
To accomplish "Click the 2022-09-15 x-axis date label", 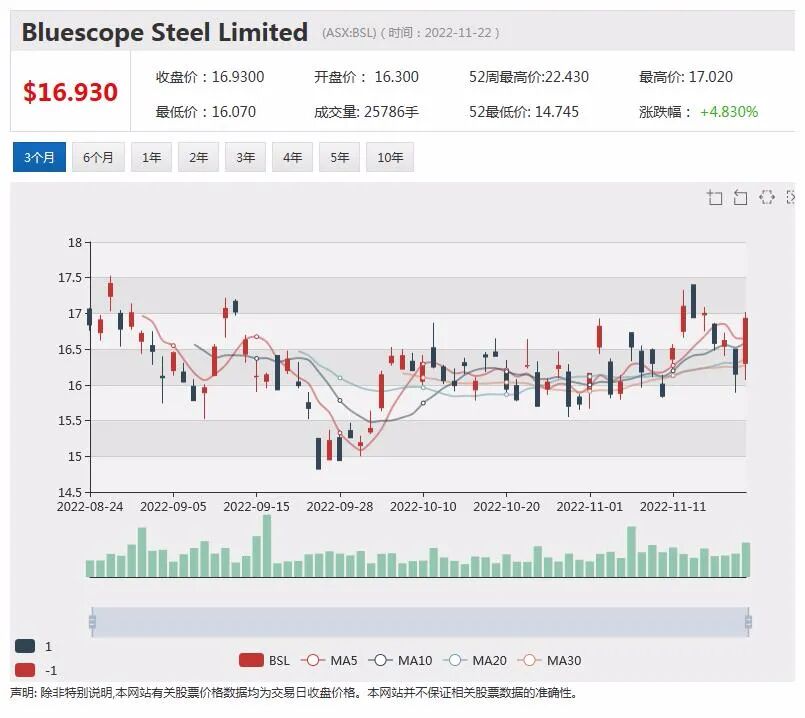I will pyautogui.click(x=256, y=507).
